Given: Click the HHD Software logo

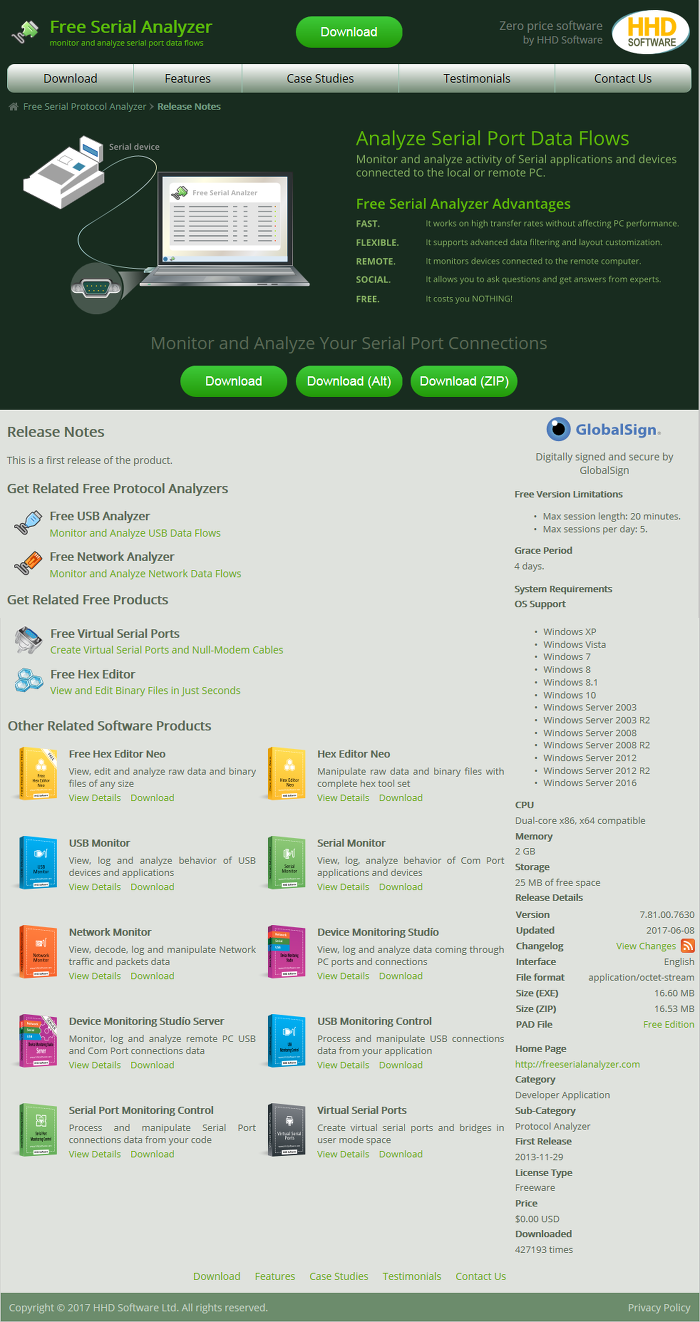Looking at the screenshot, I should pyautogui.click(x=651, y=32).
